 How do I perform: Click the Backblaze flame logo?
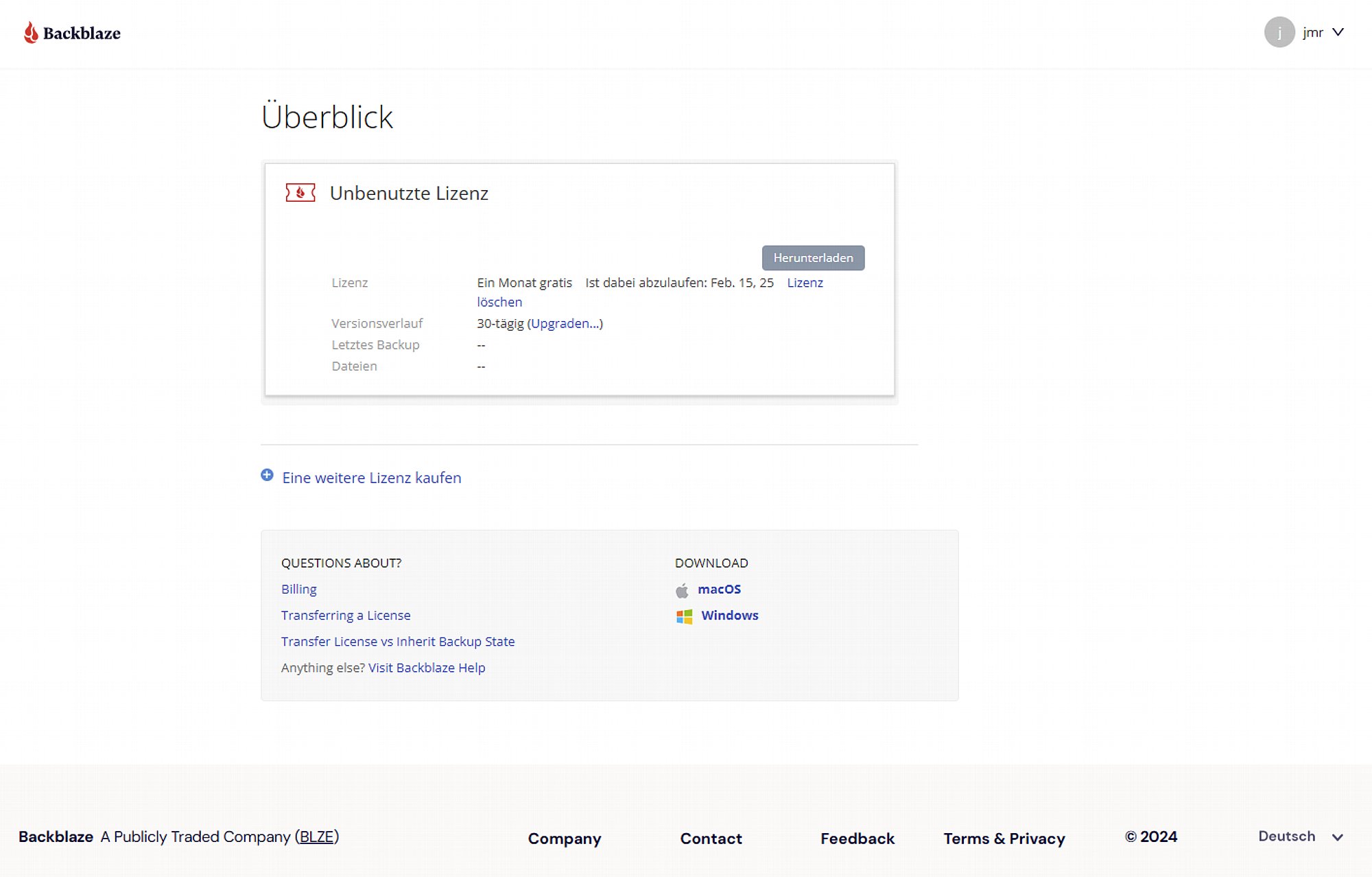[31, 32]
